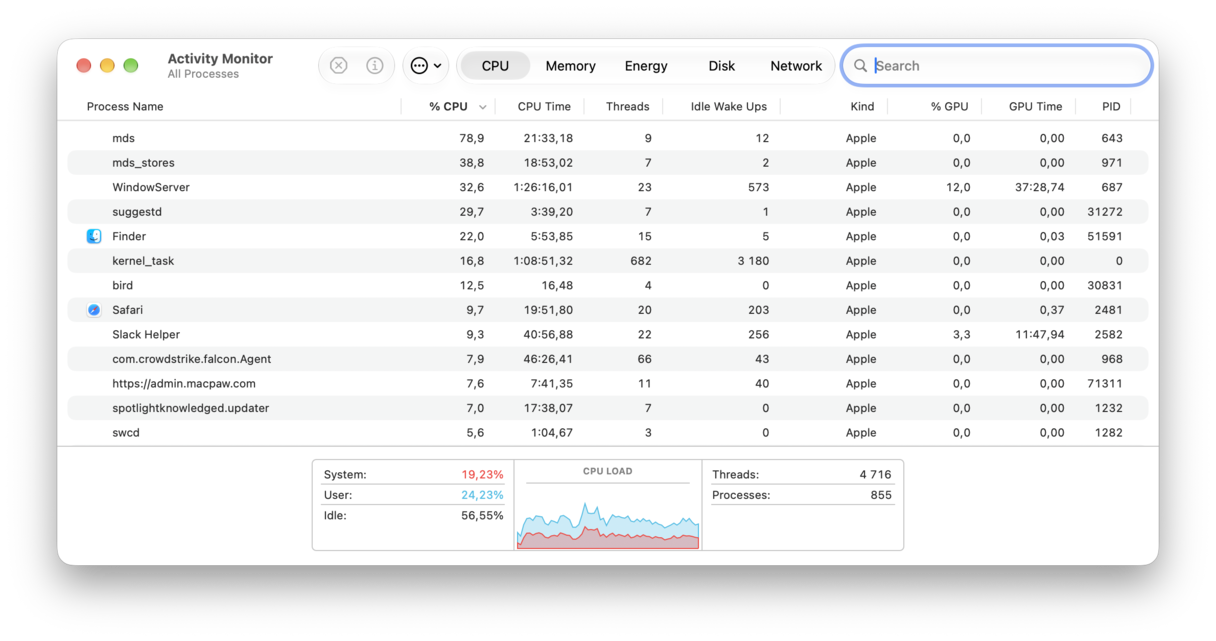Select the mds_stores process row
Screen dimensions: 1216x641
[x=608, y=163]
